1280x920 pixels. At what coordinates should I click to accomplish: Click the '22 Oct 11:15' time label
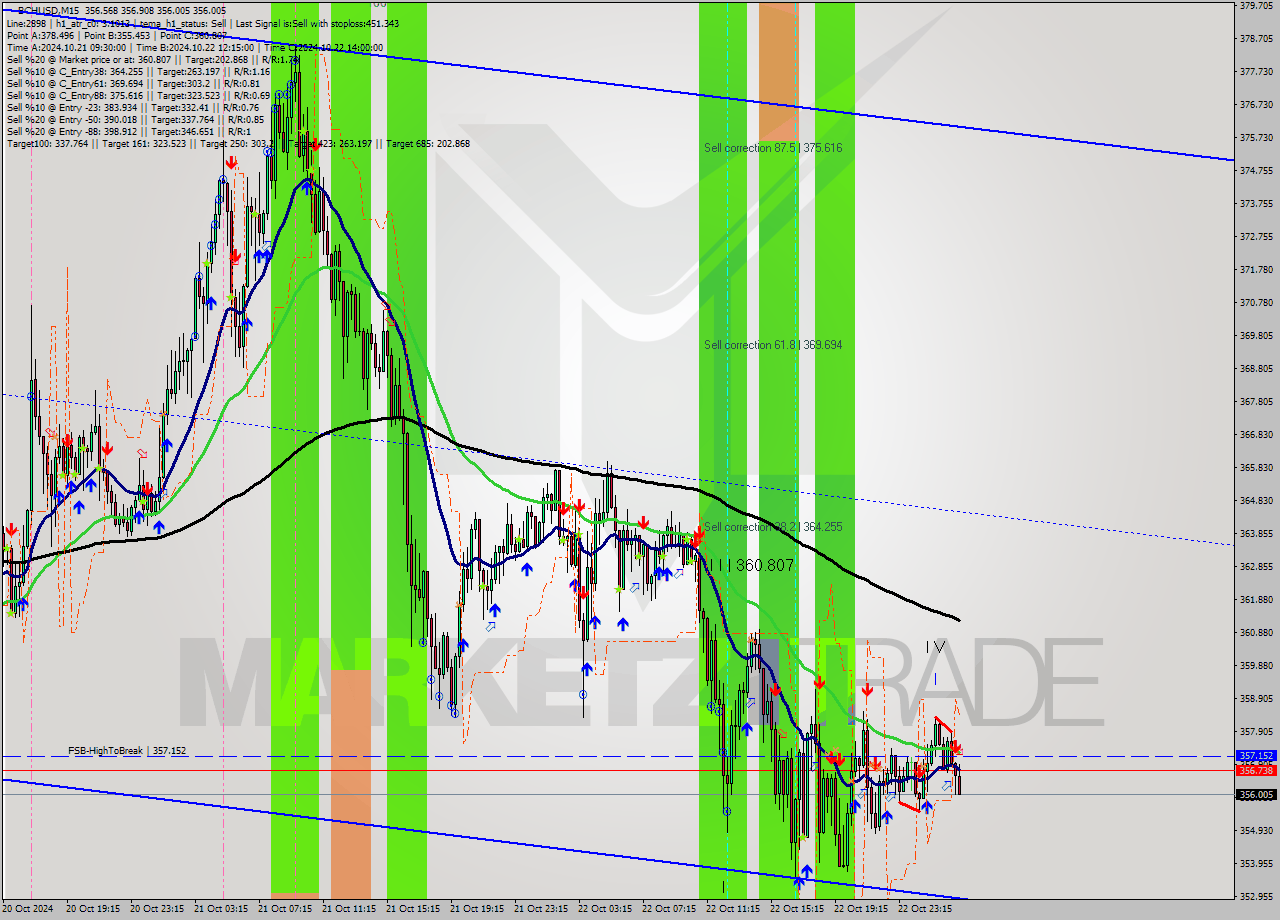[734, 909]
